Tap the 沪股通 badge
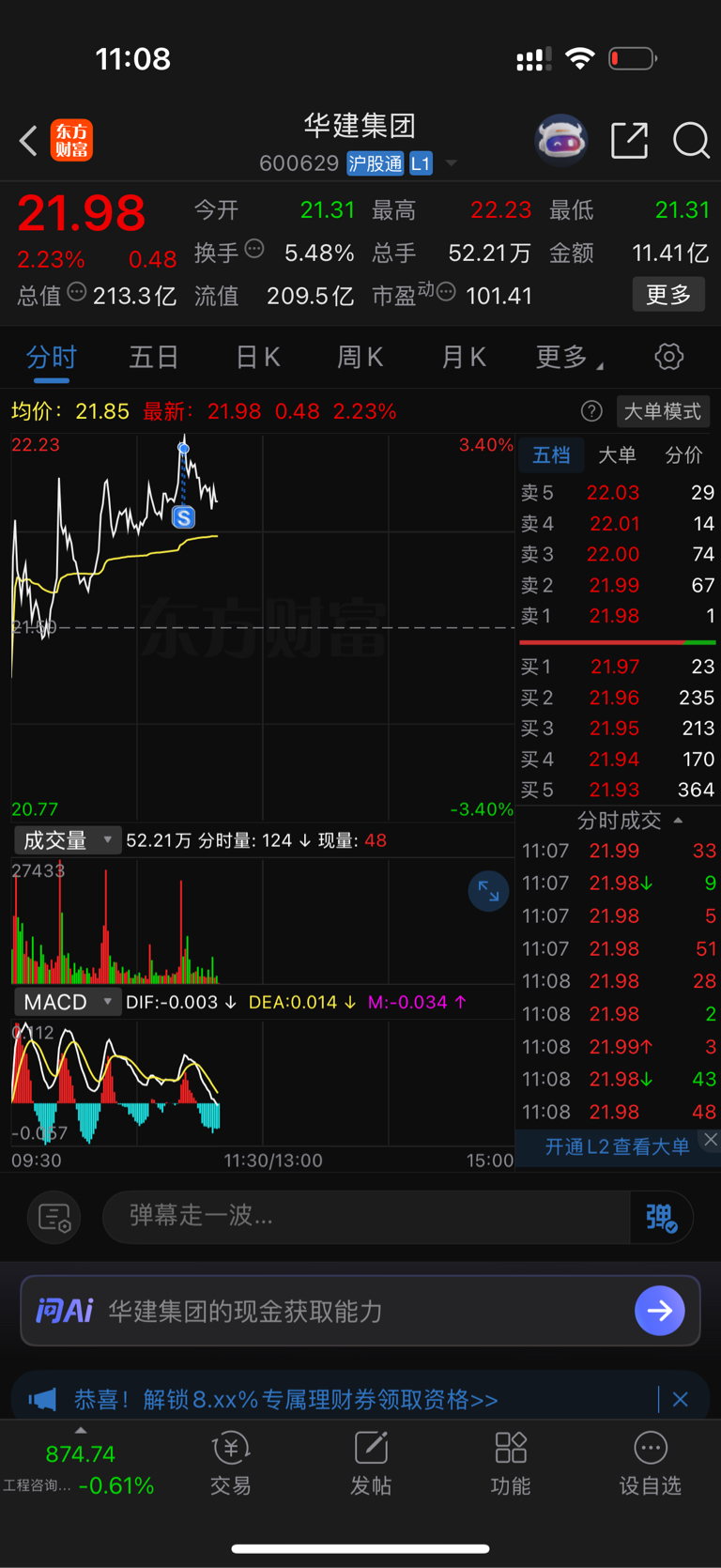This screenshot has height=1568, width=721. tap(376, 163)
